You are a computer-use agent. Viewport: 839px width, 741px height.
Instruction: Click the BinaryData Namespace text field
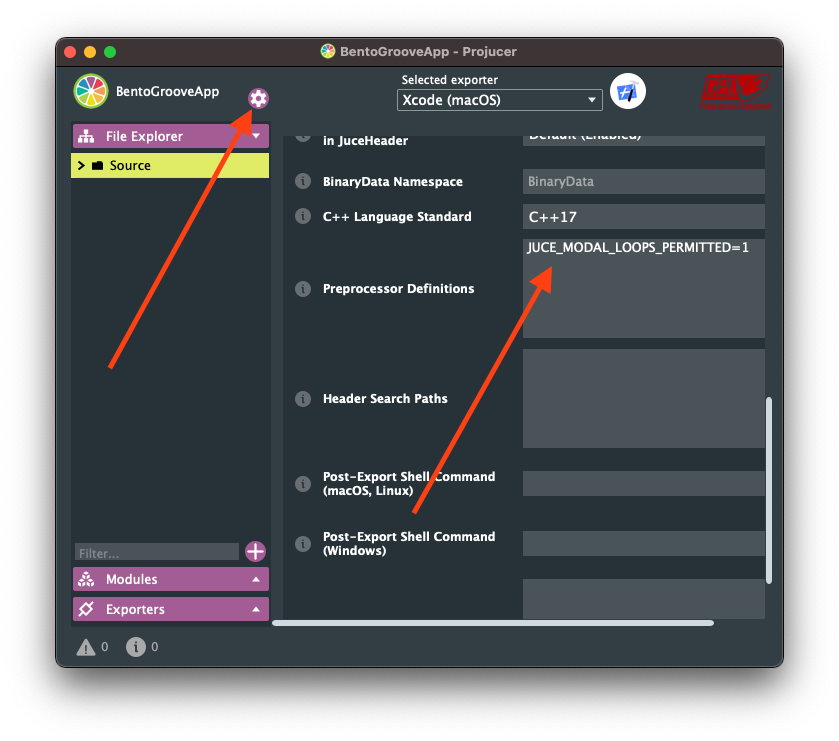[x=644, y=181]
